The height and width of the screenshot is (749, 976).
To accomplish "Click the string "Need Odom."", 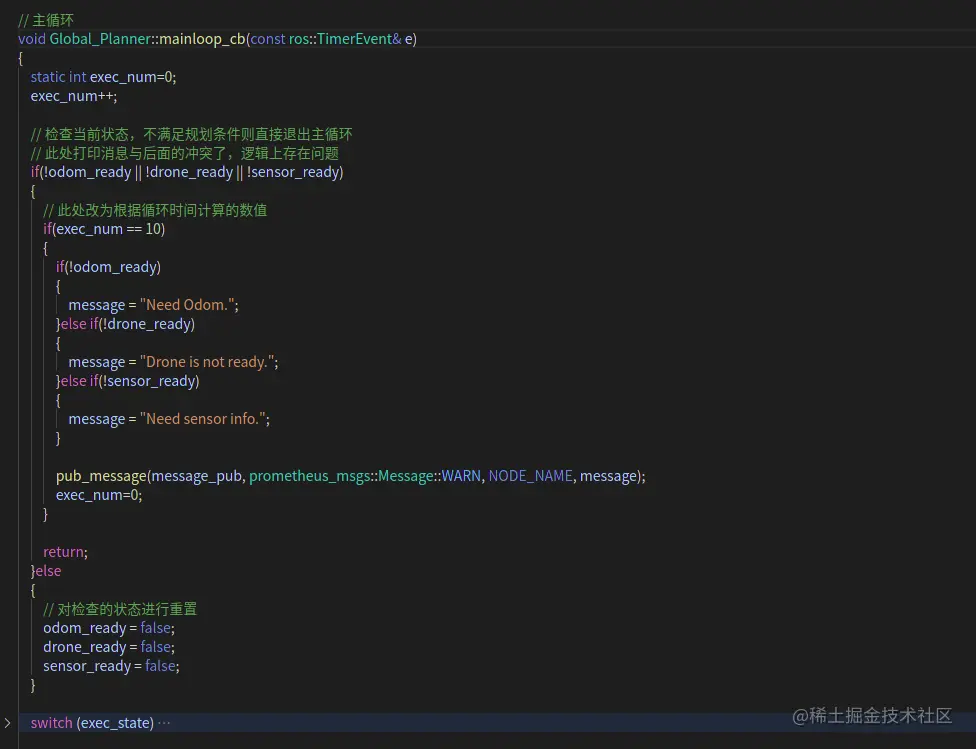I will (x=187, y=305).
